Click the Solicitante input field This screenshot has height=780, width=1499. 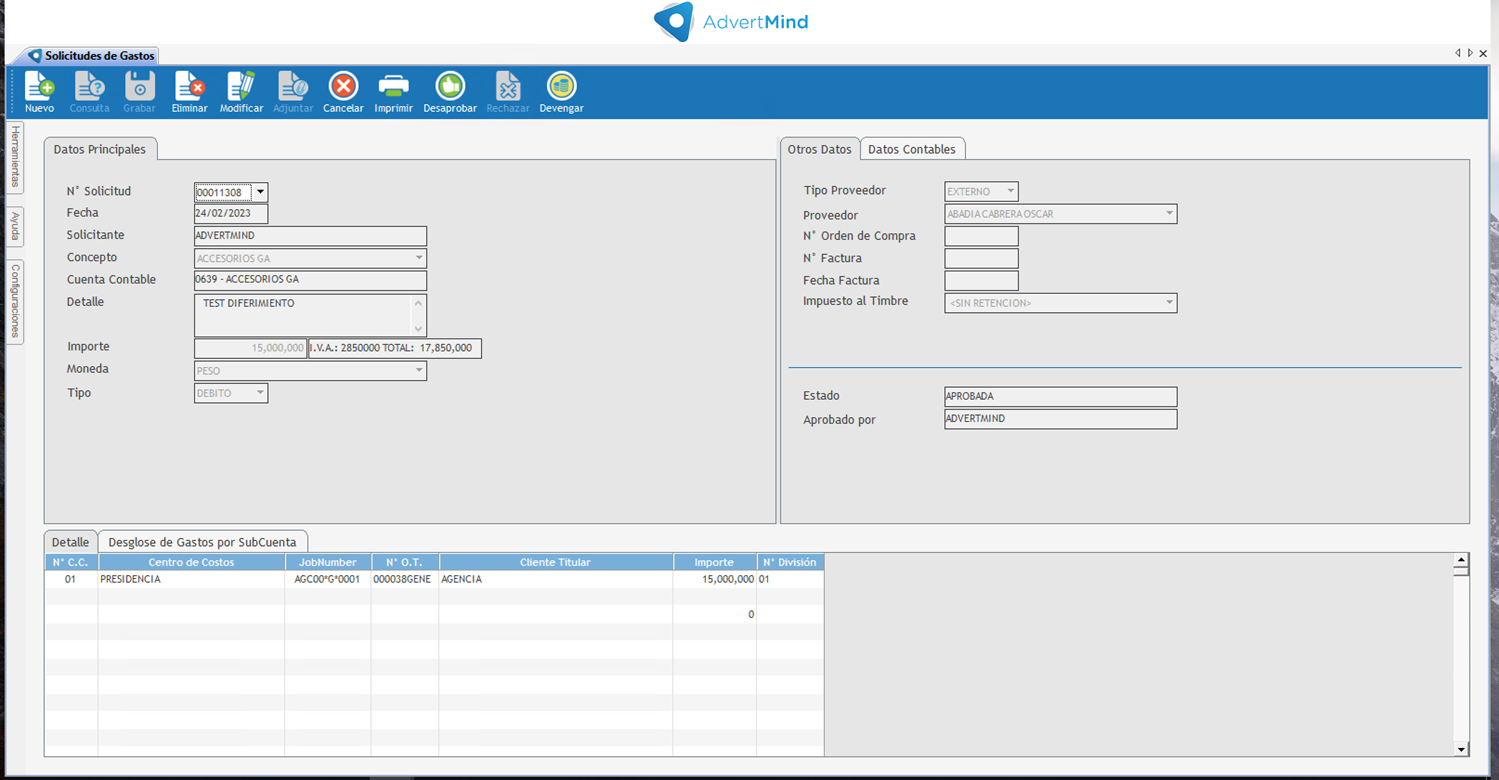tap(310, 236)
